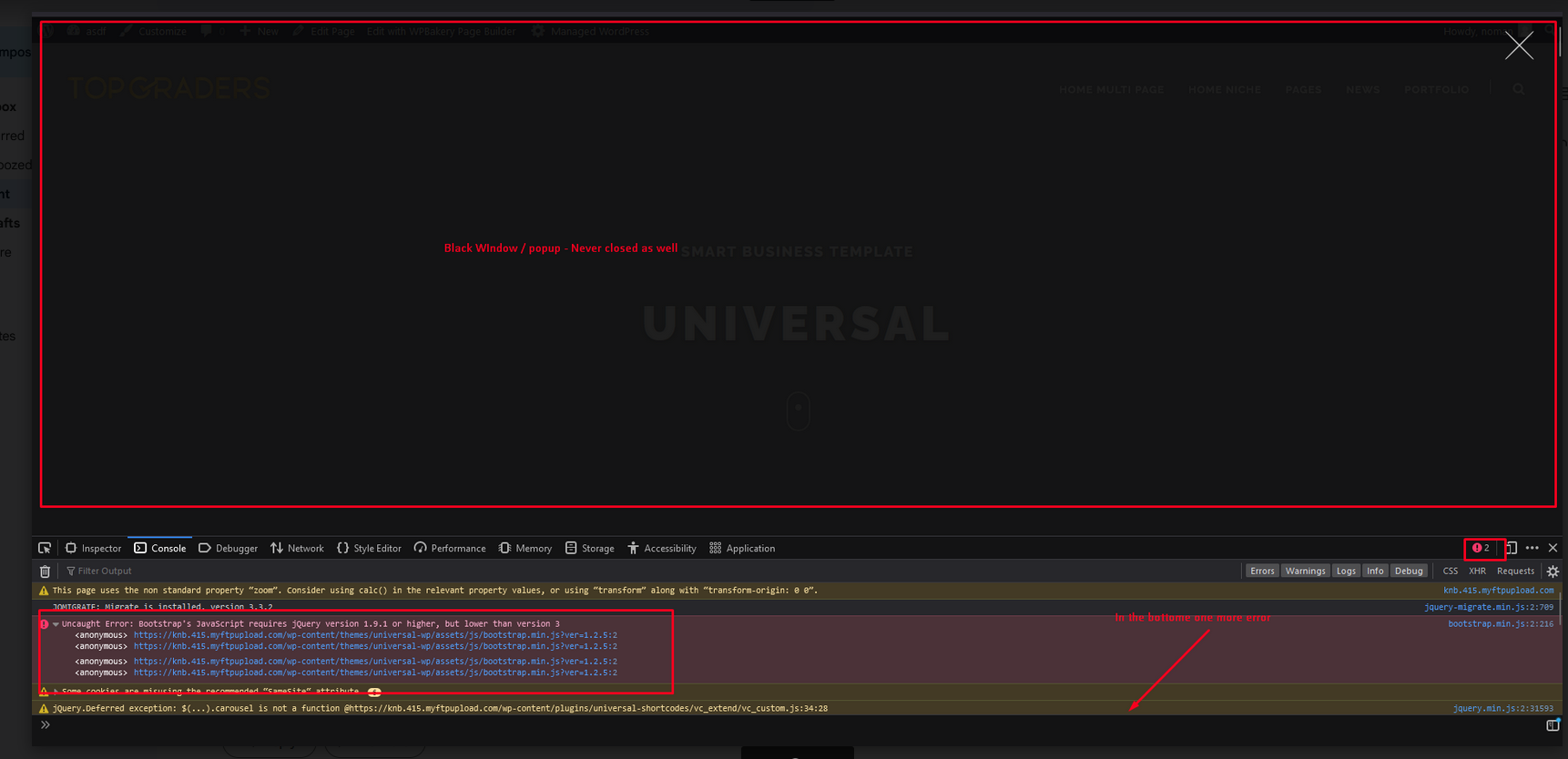Image resolution: width=1568 pixels, height=759 pixels.
Task: Open the Style Editor tab
Action: pos(369,548)
